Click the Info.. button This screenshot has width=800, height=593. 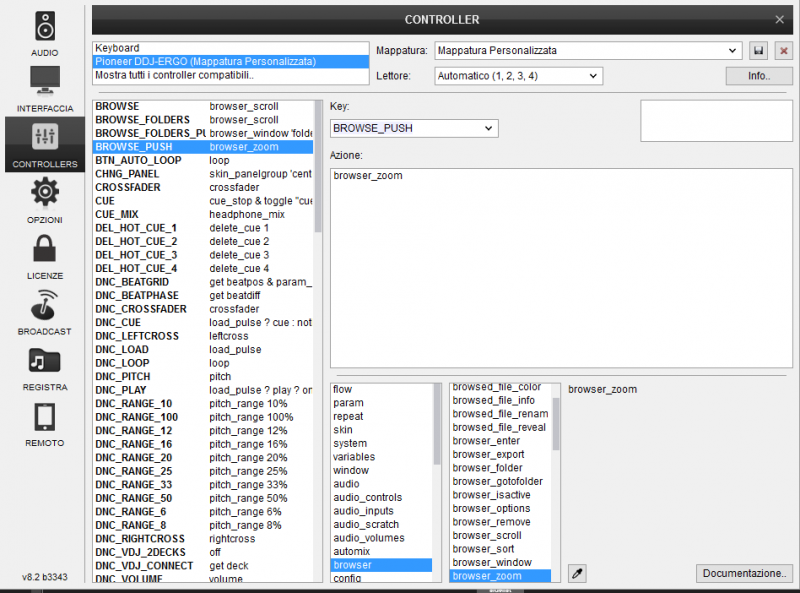click(759, 76)
